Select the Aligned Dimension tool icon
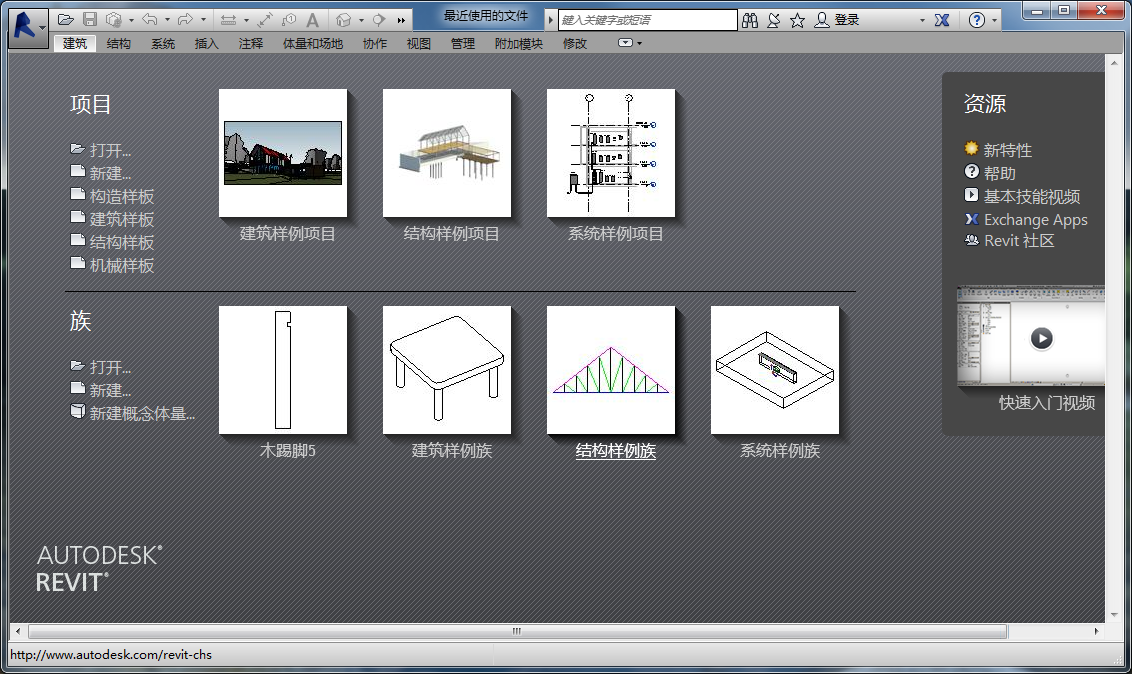The height and width of the screenshot is (674, 1132). click(265, 19)
